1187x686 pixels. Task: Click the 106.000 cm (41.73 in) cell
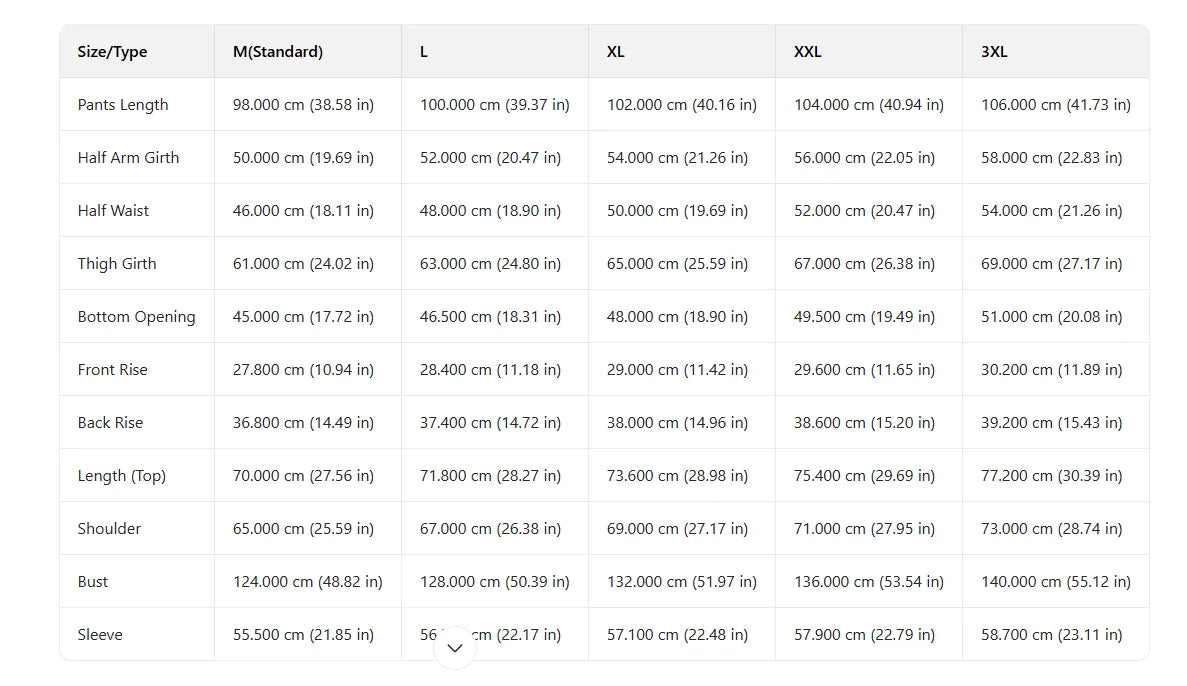click(x=1056, y=104)
